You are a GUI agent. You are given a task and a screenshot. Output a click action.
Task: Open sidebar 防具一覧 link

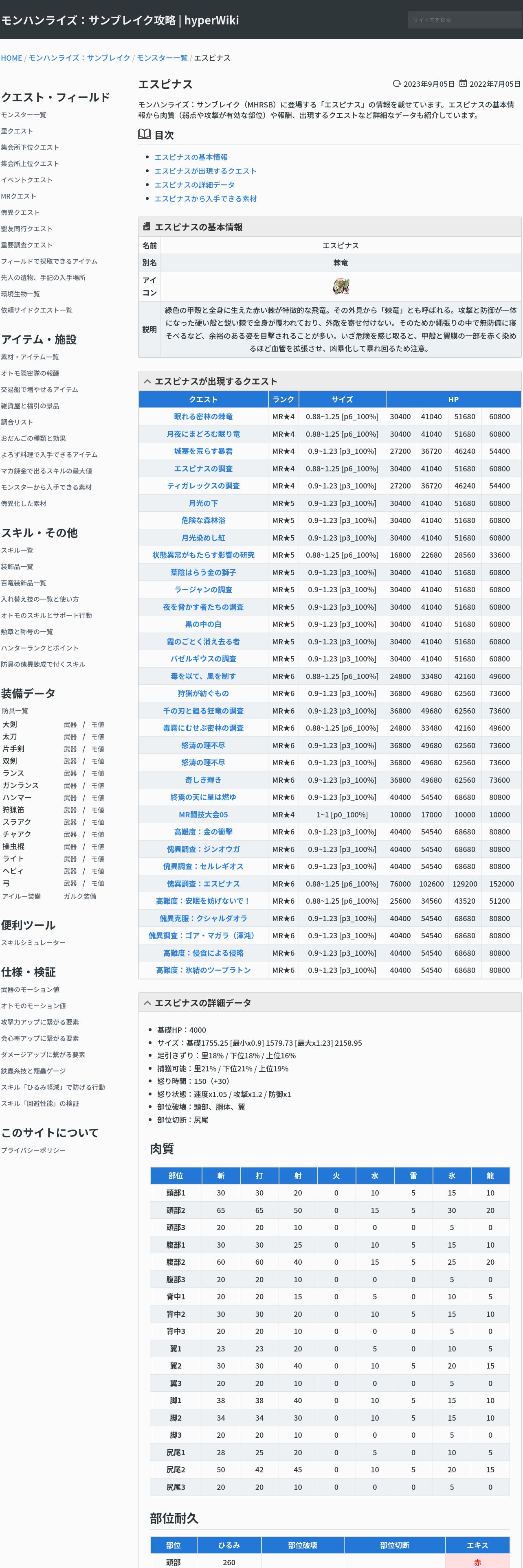(15, 711)
